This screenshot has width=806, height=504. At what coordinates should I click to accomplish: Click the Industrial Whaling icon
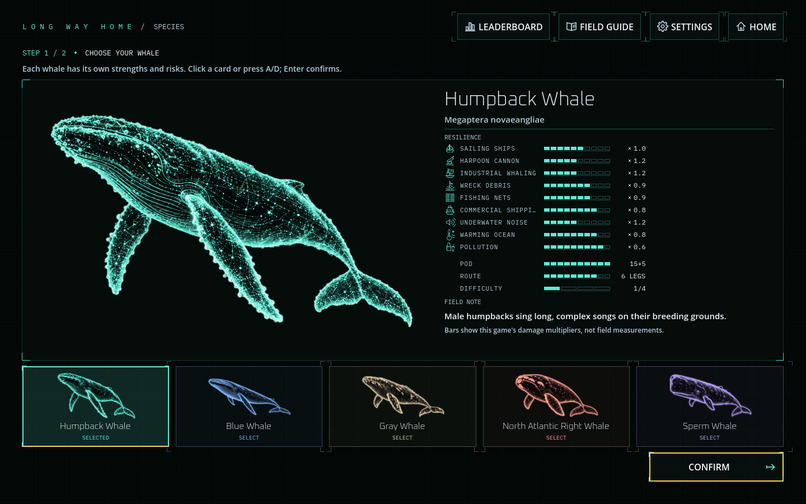[x=450, y=173]
